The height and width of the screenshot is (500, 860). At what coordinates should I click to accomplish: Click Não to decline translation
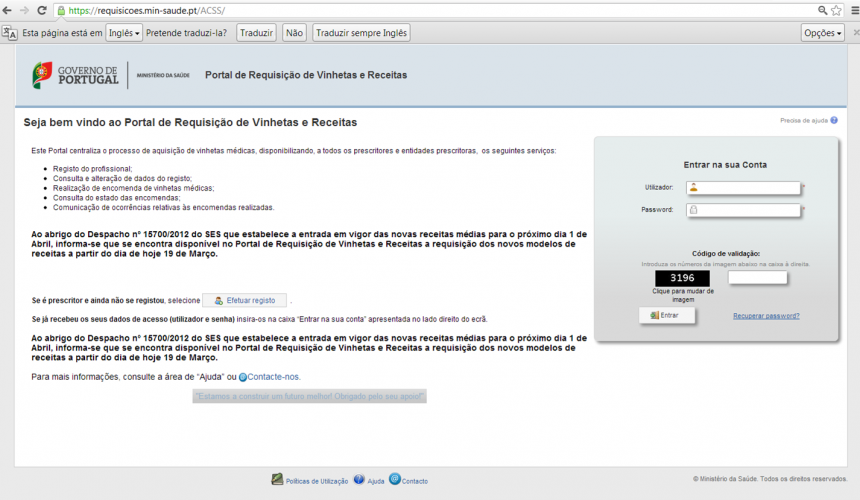[x=294, y=33]
